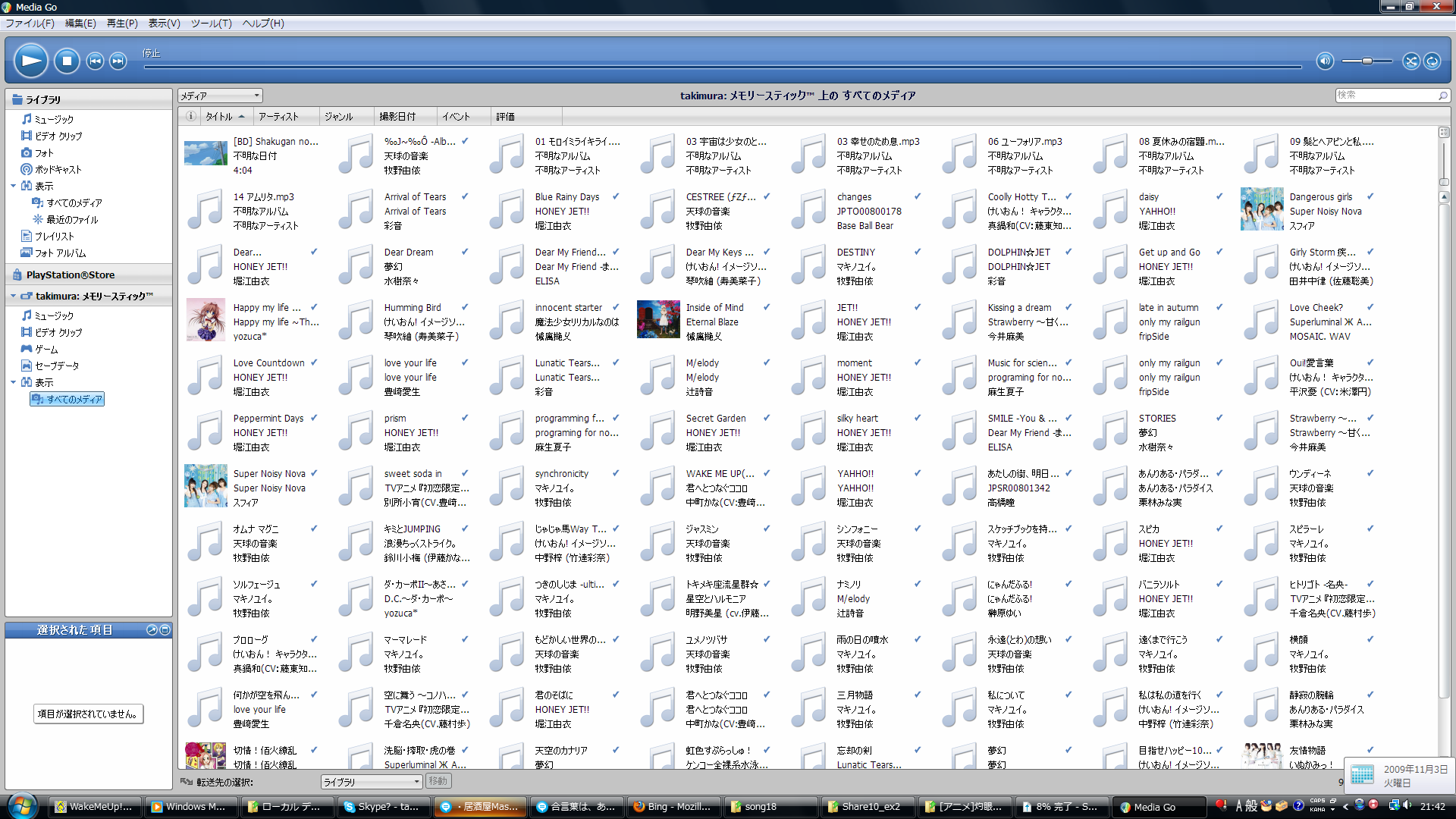The height and width of the screenshot is (819, 1456).
Task: Toggle checkmark for Love Countdown
Action: (314, 362)
